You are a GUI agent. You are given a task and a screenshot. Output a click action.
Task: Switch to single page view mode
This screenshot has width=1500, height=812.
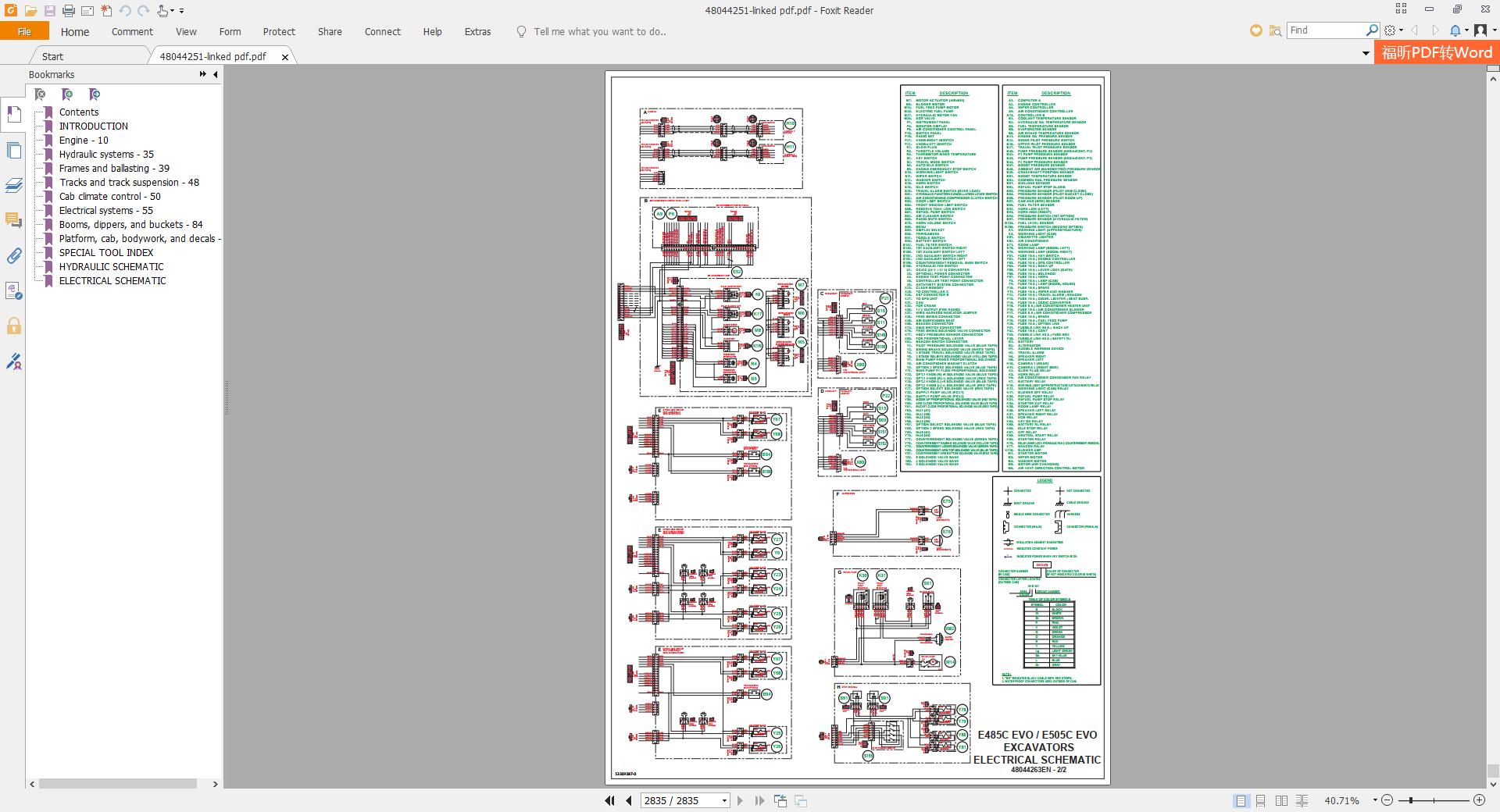pyautogui.click(x=1241, y=800)
